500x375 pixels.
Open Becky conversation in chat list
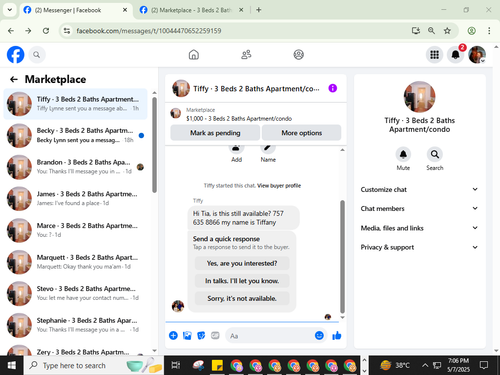coord(75,135)
